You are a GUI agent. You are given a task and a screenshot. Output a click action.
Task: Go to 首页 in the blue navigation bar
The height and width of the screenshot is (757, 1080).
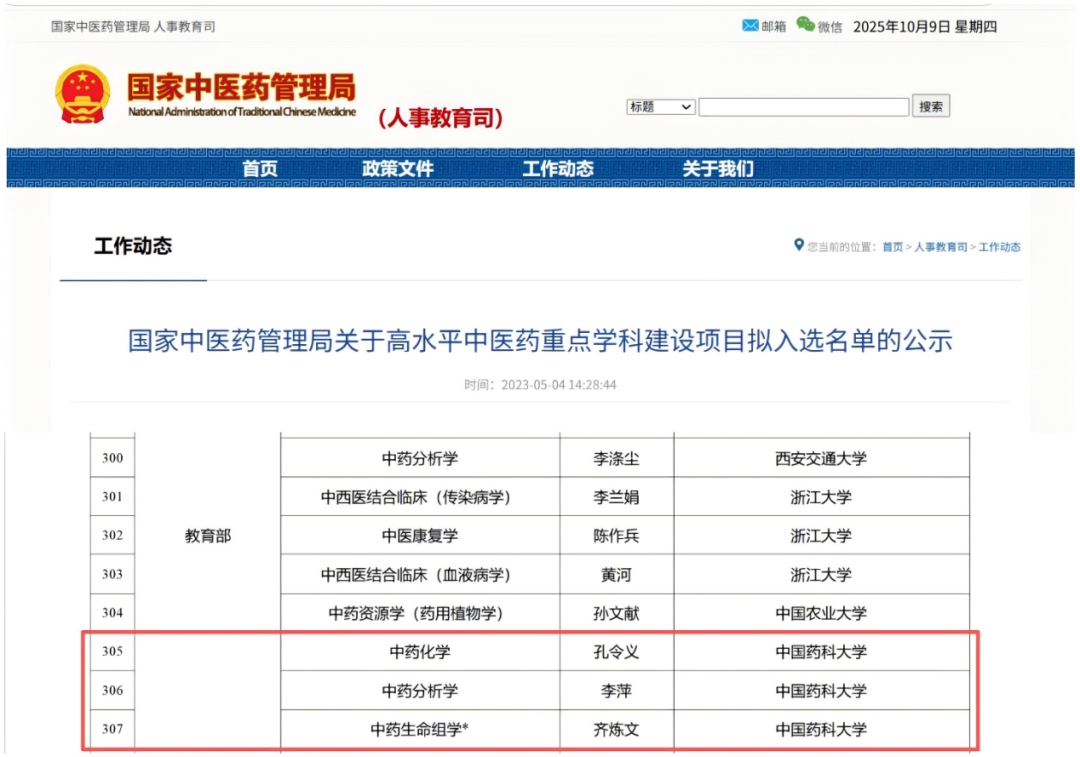260,169
